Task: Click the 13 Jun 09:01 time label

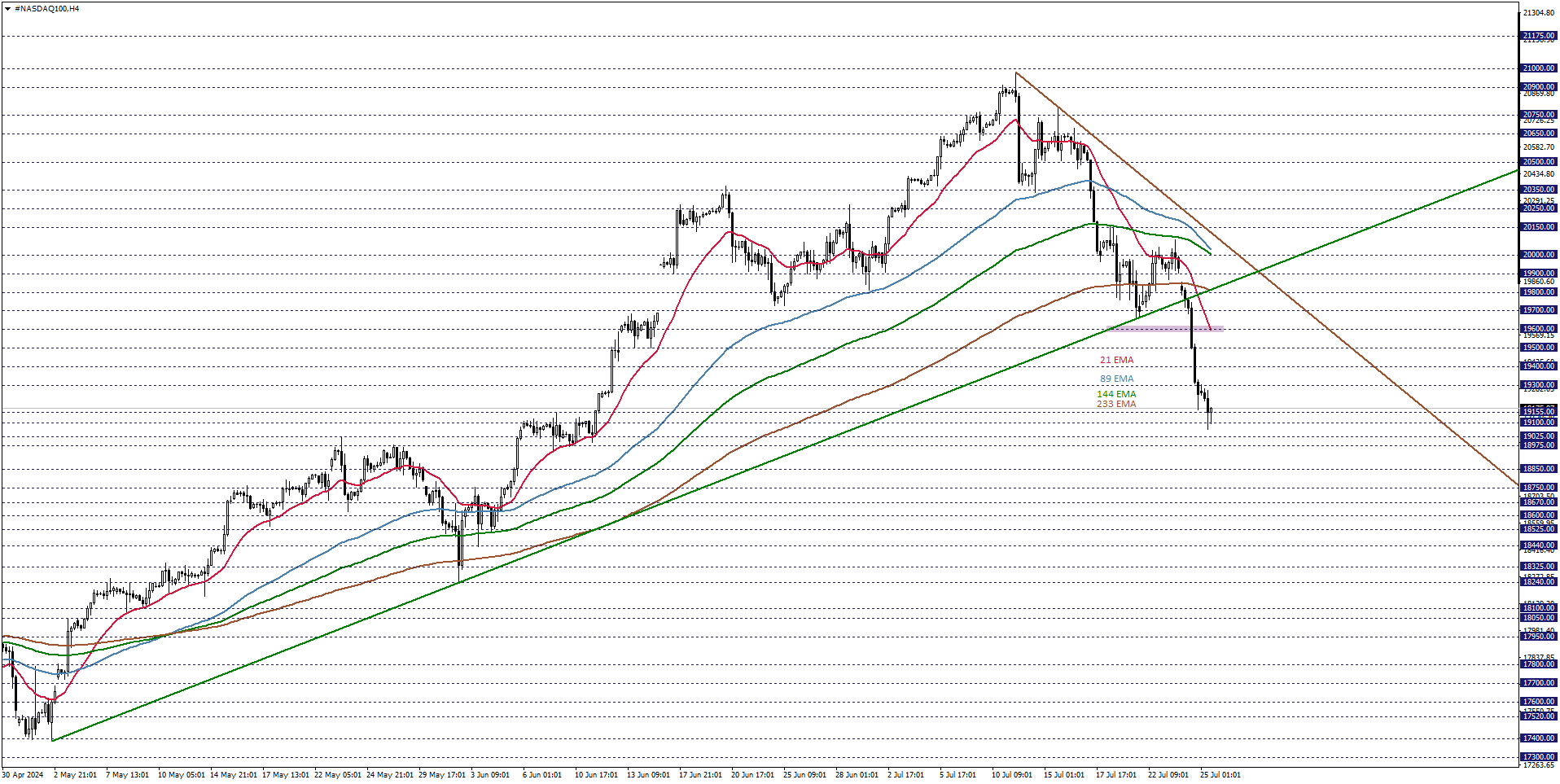Action: click(x=648, y=775)
